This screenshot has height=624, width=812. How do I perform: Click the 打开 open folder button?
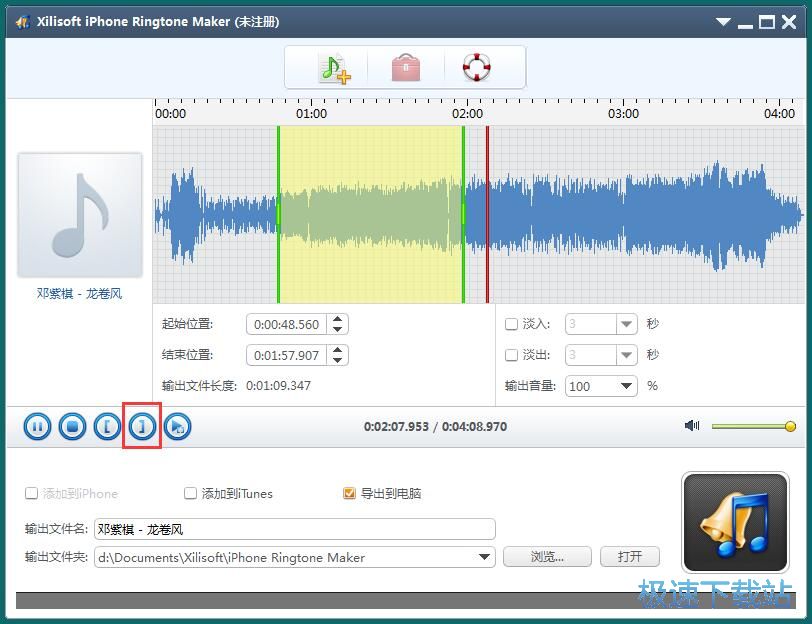tap(630, 557)
